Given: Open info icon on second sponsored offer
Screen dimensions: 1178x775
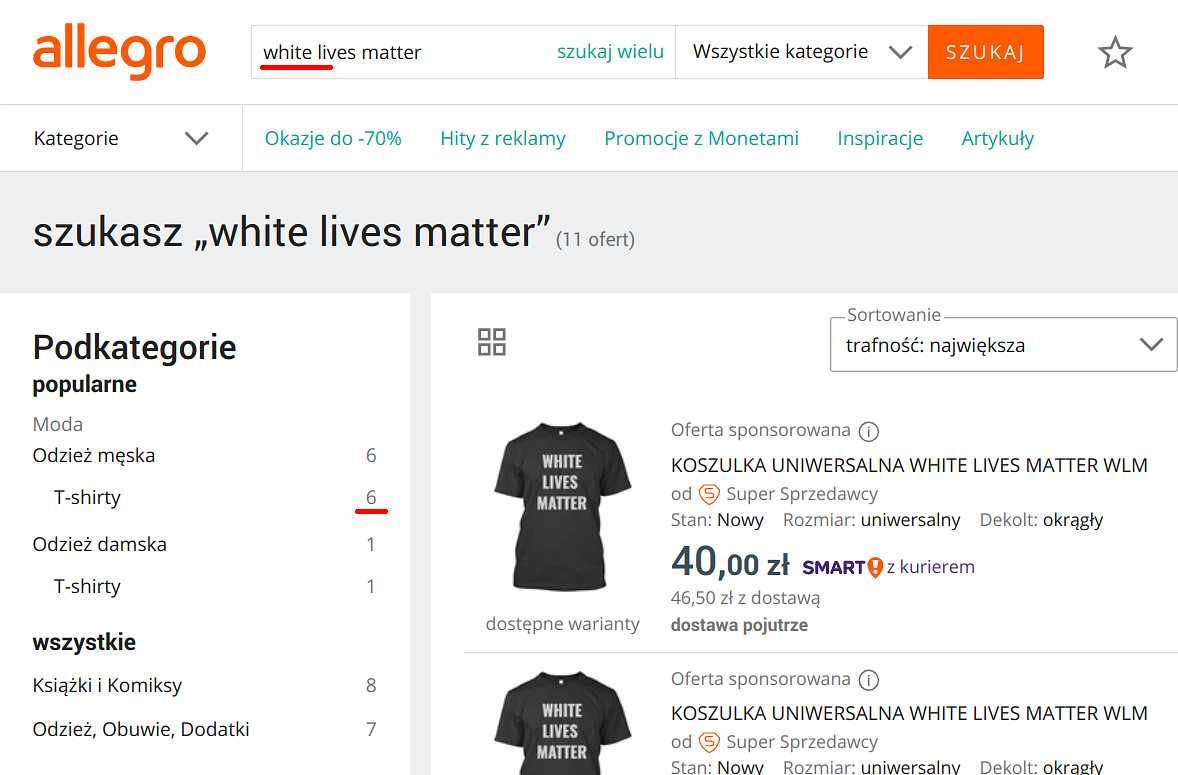Looking at the screenshot, I should click(868, 680).
